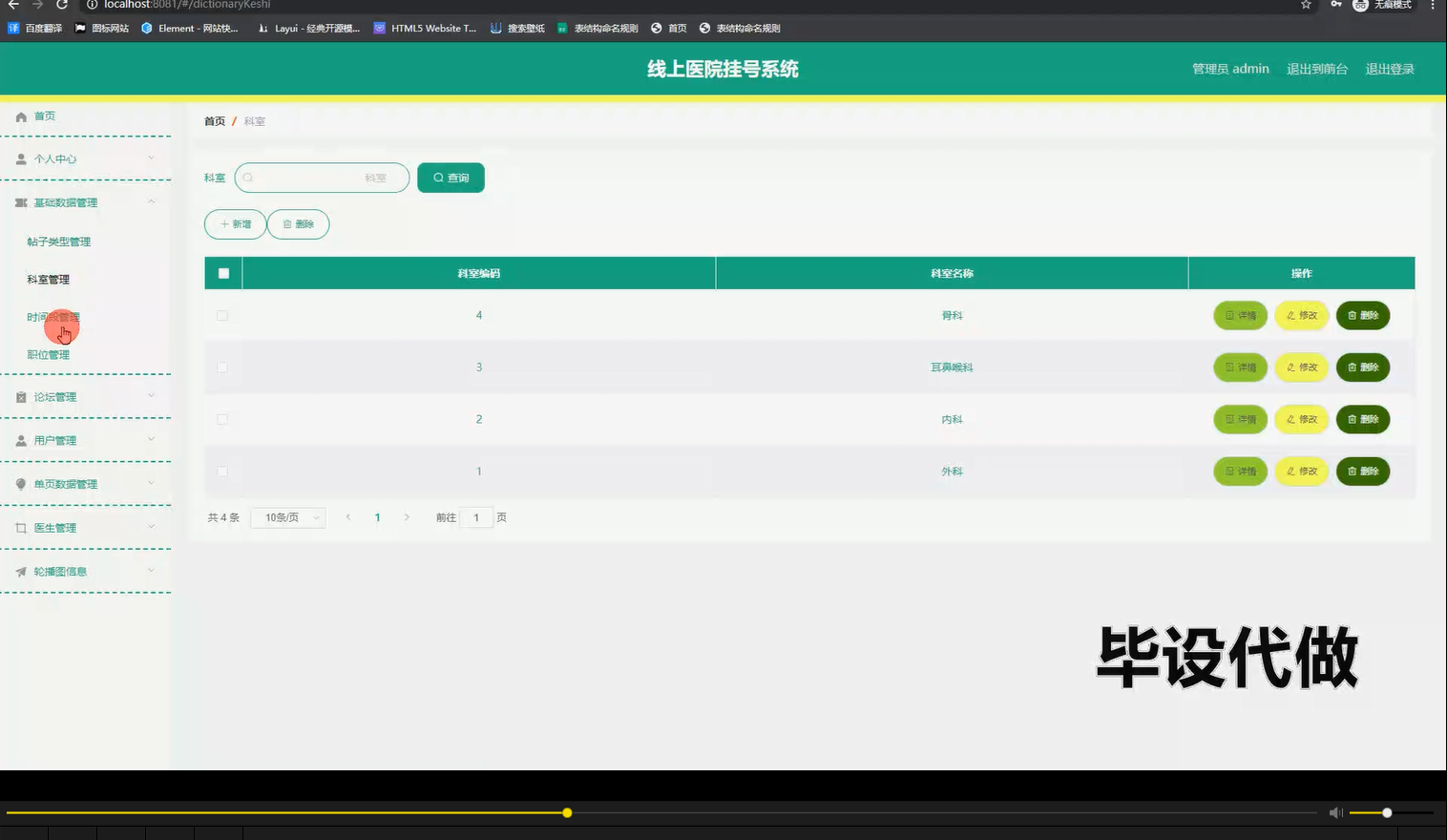Click the 用户管理 user icon

tap(21, 441)
